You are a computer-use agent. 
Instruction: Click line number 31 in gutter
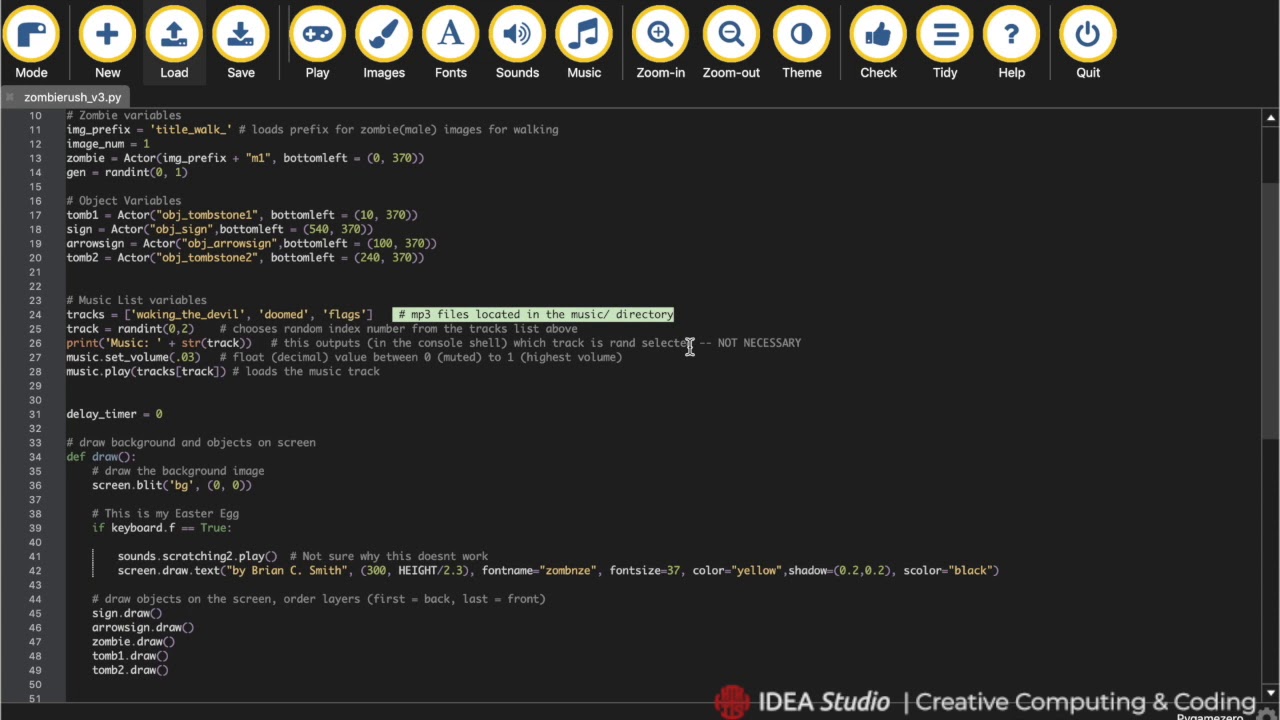[35, 414]
